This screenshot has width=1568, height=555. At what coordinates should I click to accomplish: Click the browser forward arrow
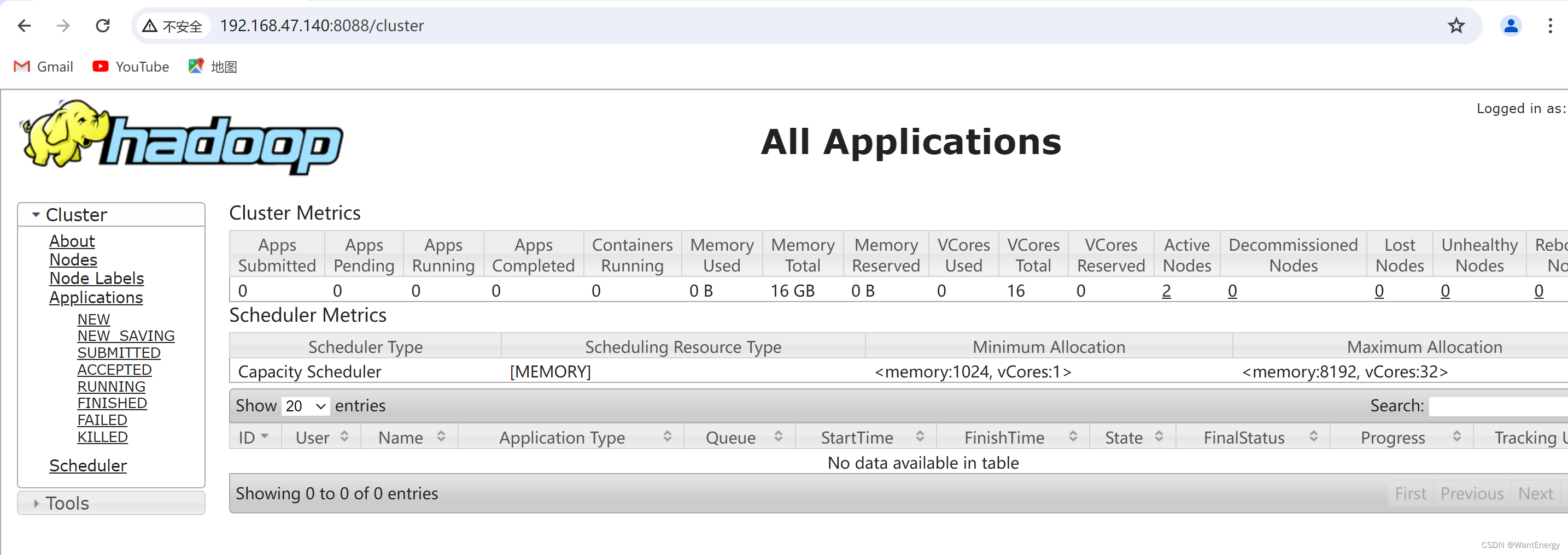[63, 26]
